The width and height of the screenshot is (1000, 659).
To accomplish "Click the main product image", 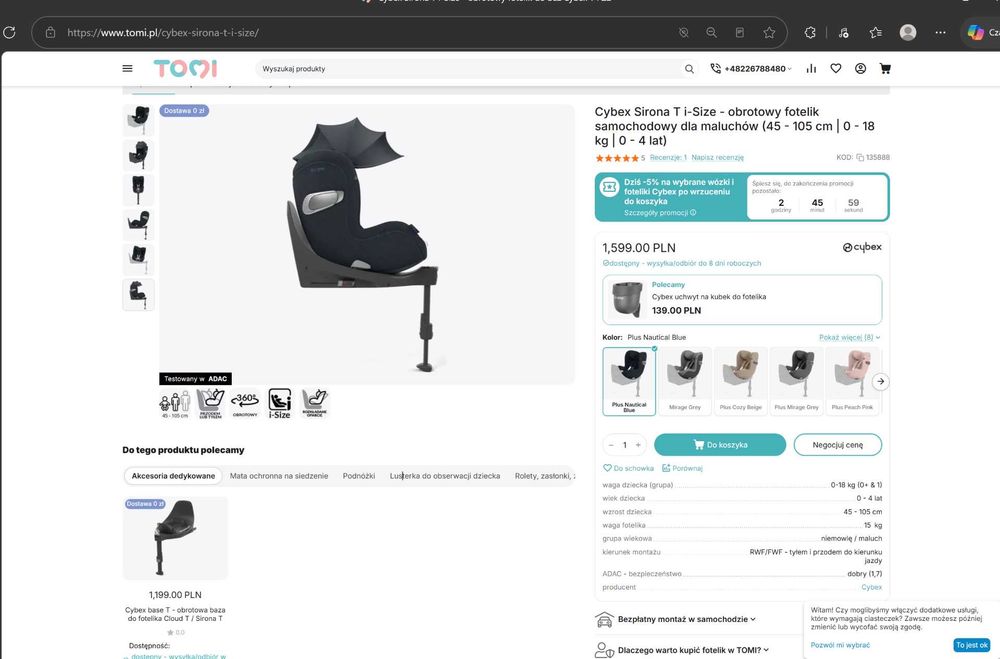I will point(367,244).
